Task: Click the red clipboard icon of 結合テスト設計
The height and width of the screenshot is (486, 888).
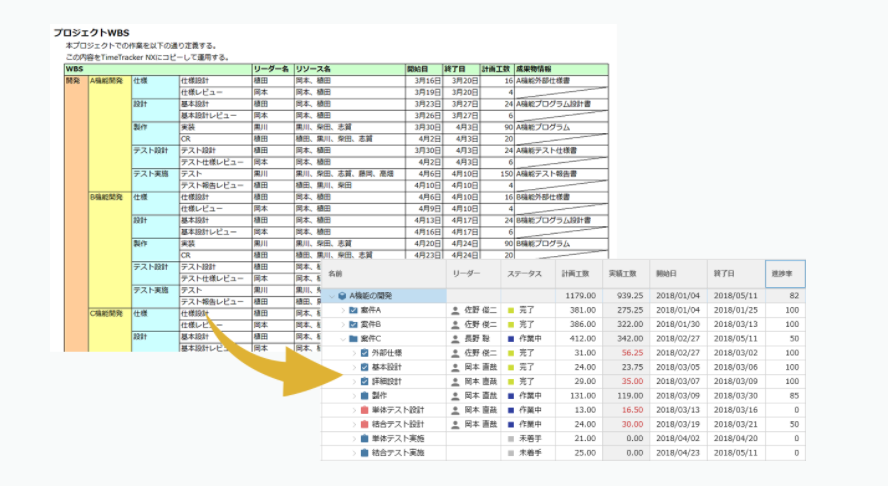Action: tap(365, 424)
